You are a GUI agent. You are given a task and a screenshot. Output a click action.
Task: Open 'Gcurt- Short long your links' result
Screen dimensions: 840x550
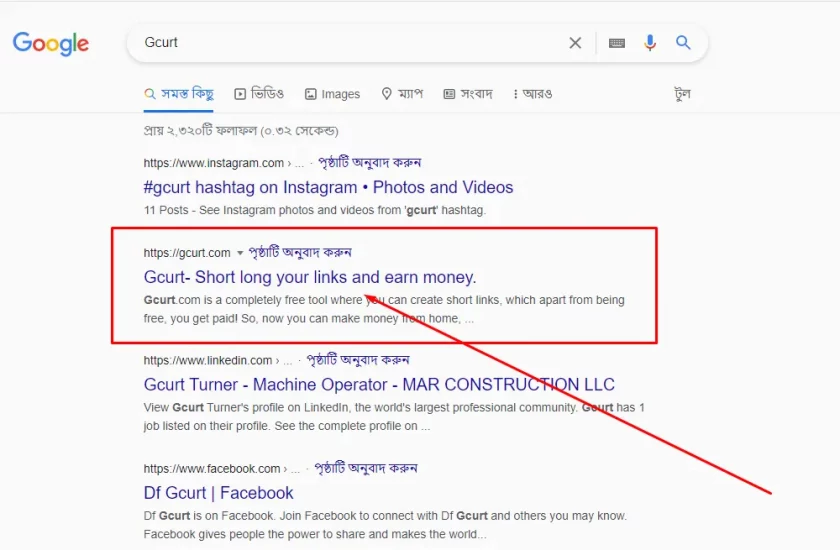(x=310, y=277)
